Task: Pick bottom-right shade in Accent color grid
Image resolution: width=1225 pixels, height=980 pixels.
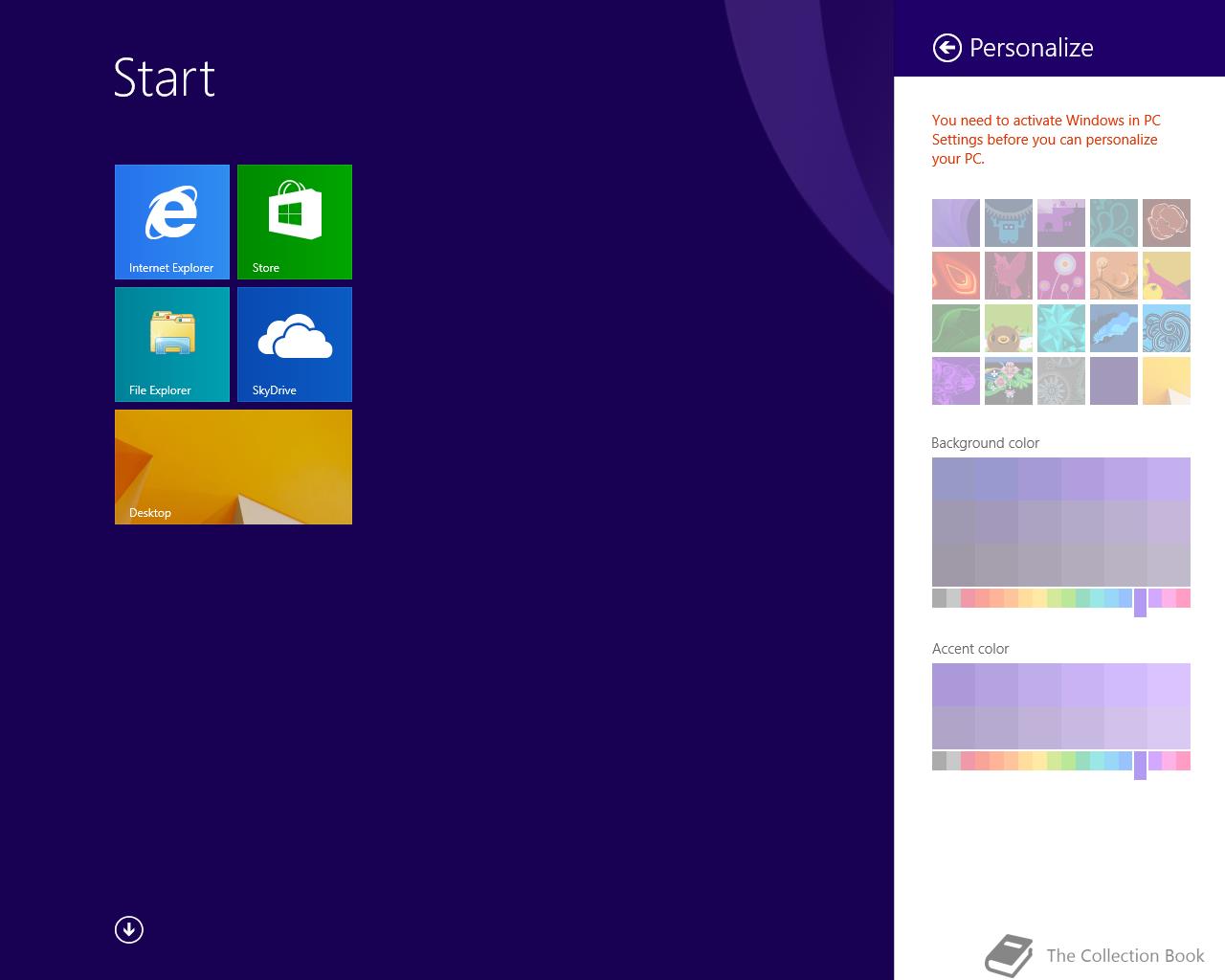Action: [x=1169, y=727]
